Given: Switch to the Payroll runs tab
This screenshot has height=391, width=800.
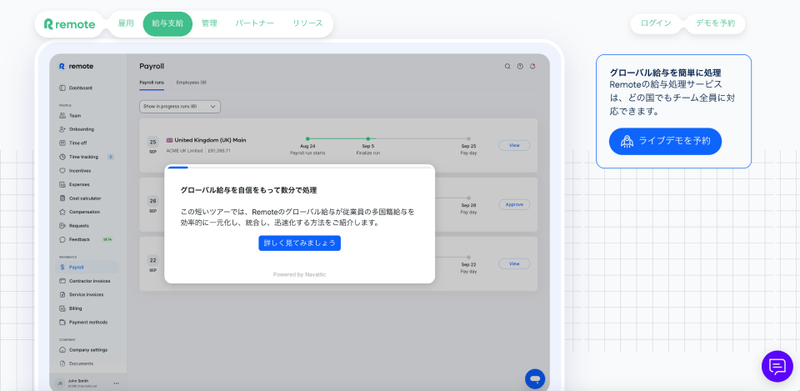Looking at the screenshot, I should [152, 82].
